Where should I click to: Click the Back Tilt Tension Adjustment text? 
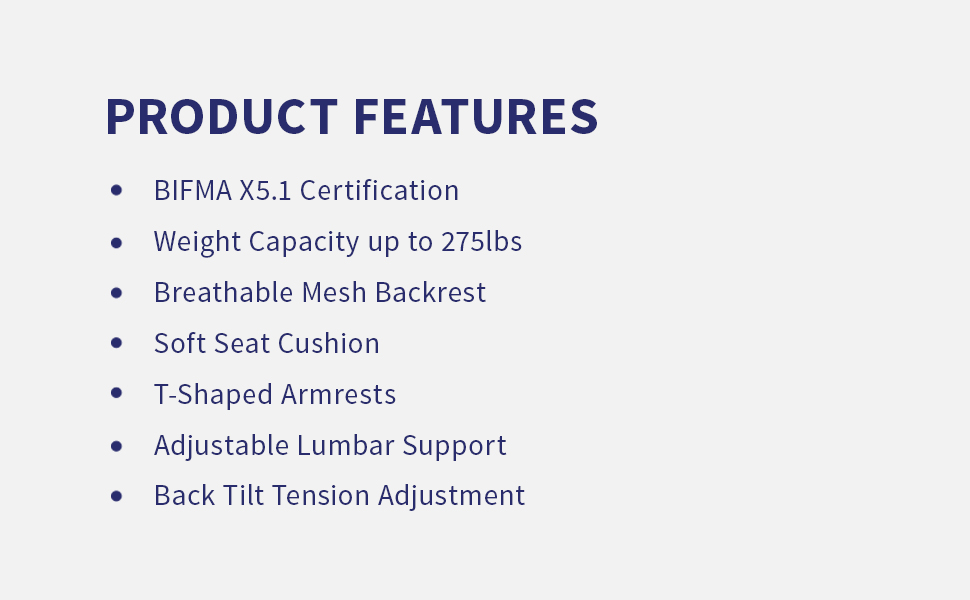pyautogui.click(x=339, y=495)
